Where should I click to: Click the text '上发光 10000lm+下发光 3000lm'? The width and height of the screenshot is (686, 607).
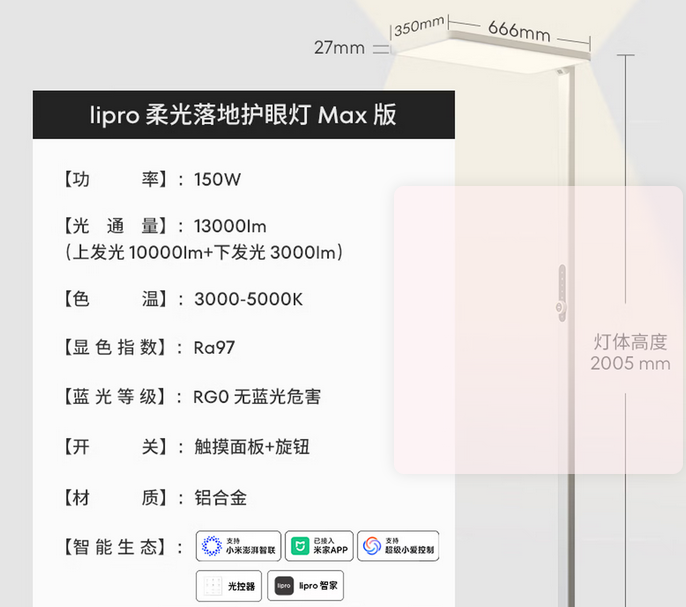(204, 253)
